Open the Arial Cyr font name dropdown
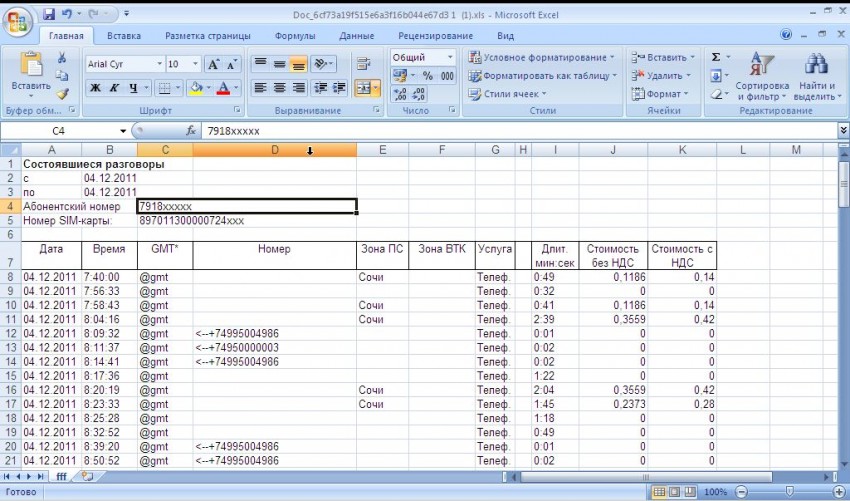Image resolution: width=850 pixels, height=501 pixels. tap(155, 64)
